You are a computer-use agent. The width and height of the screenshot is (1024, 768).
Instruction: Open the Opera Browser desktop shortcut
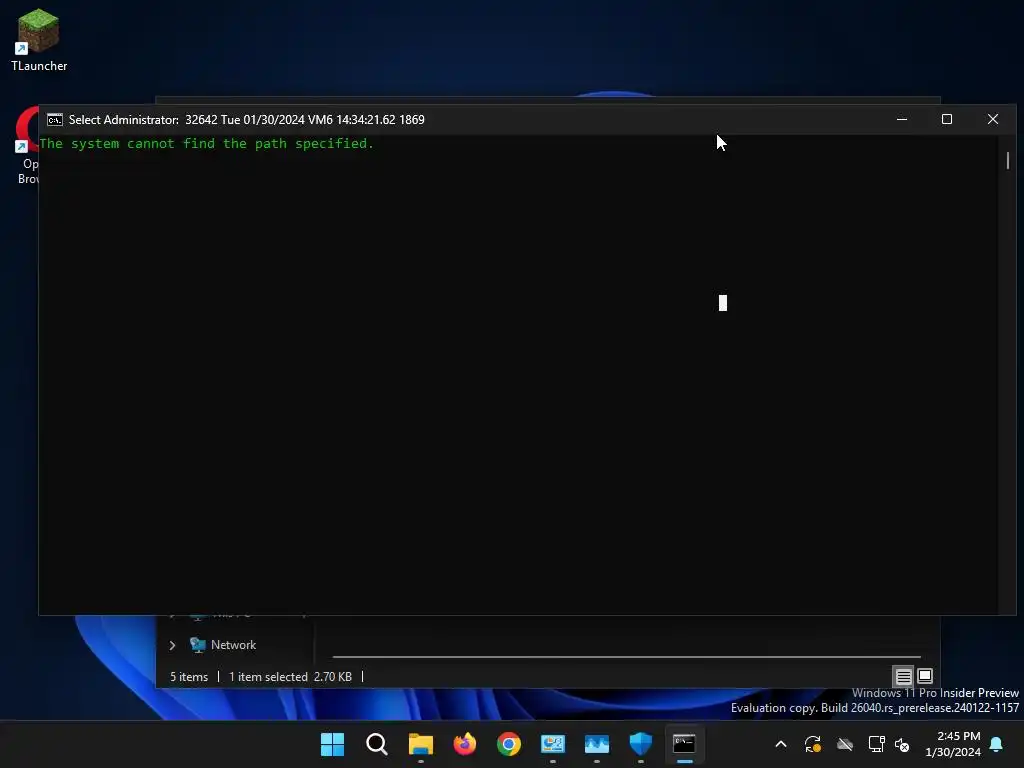[27, 145]
